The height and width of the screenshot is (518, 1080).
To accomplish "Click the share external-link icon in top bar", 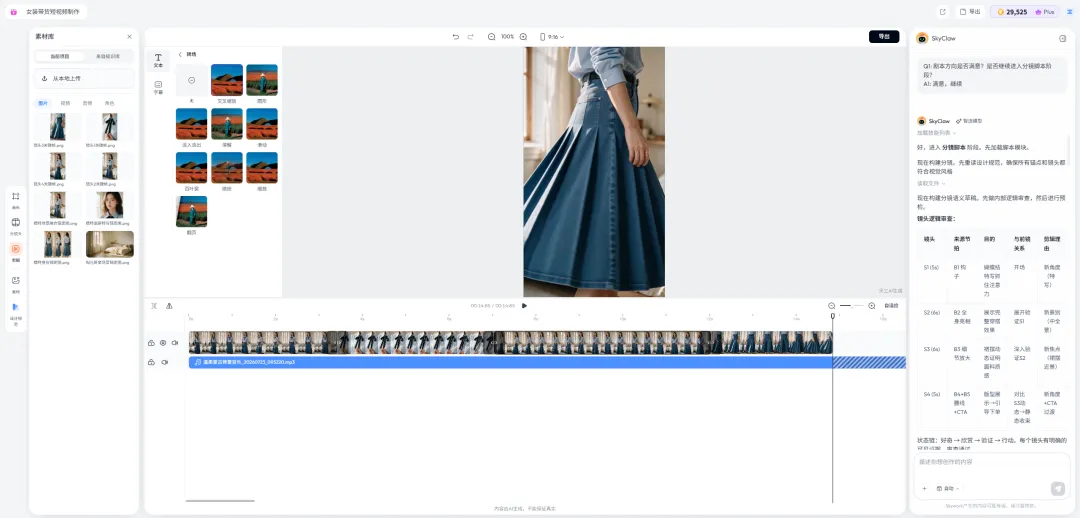I will pyautogui.click(x=943, y=12).
